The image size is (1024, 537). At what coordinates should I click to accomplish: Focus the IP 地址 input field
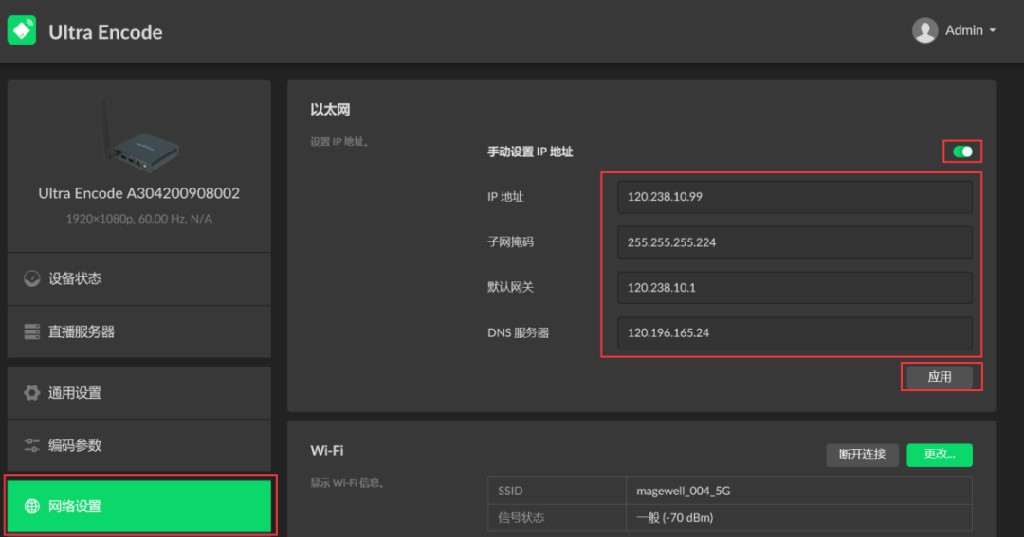coord(794,197)
